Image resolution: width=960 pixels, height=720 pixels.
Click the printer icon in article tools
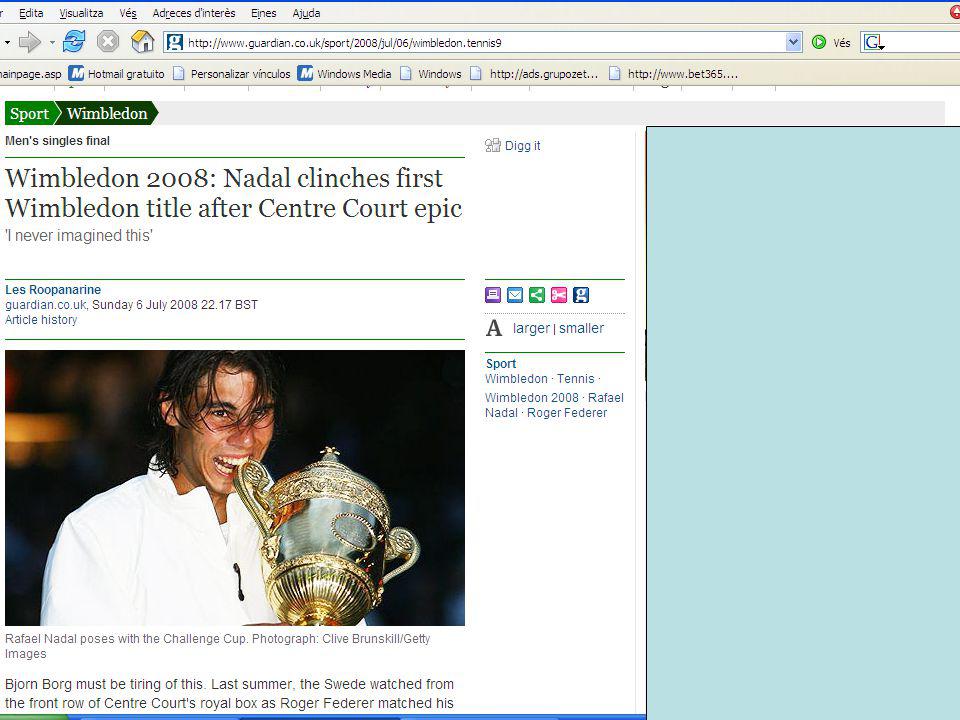coord(493,295)
